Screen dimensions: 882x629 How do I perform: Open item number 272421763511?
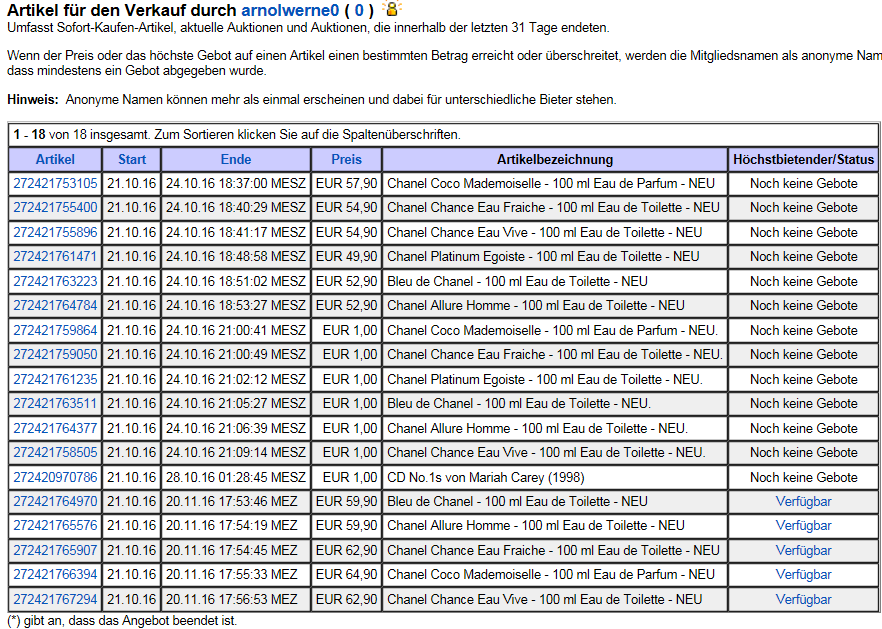pyautogui.click(x=55, y=403)
